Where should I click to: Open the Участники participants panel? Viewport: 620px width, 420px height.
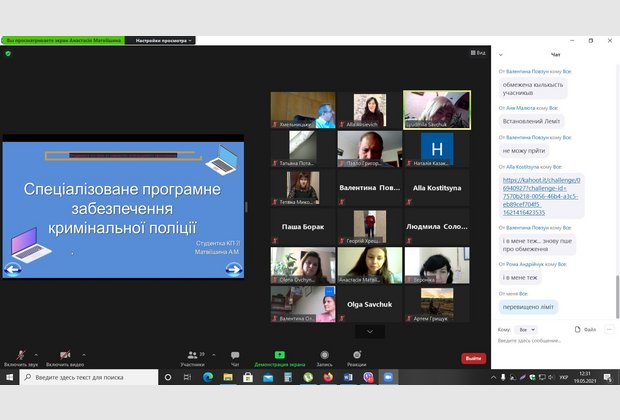pos(192,357)
